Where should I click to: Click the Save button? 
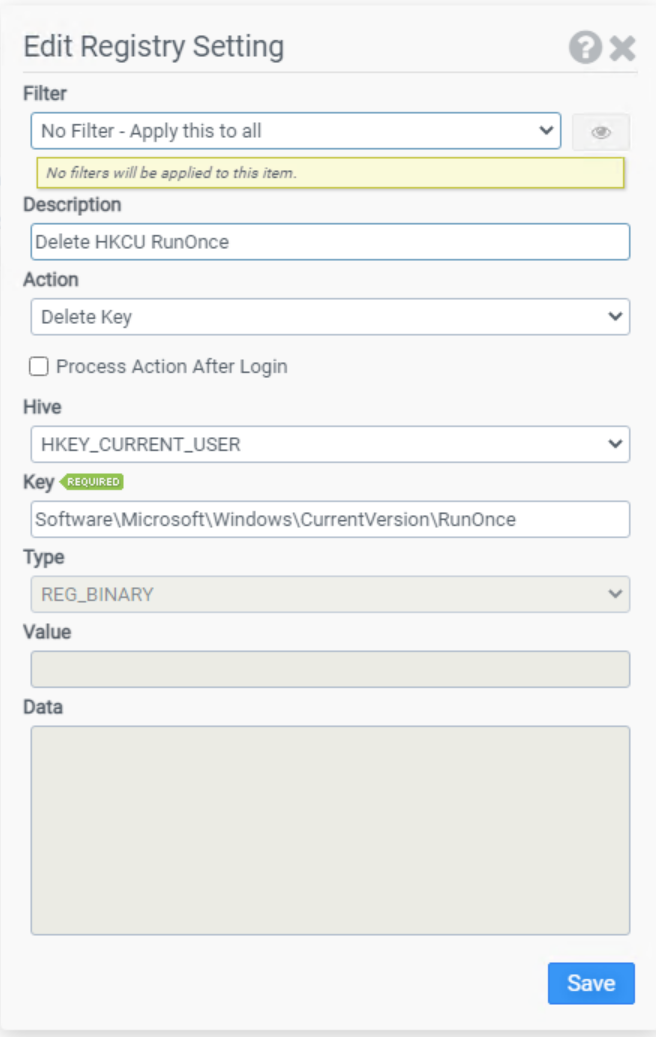(591, 983)
